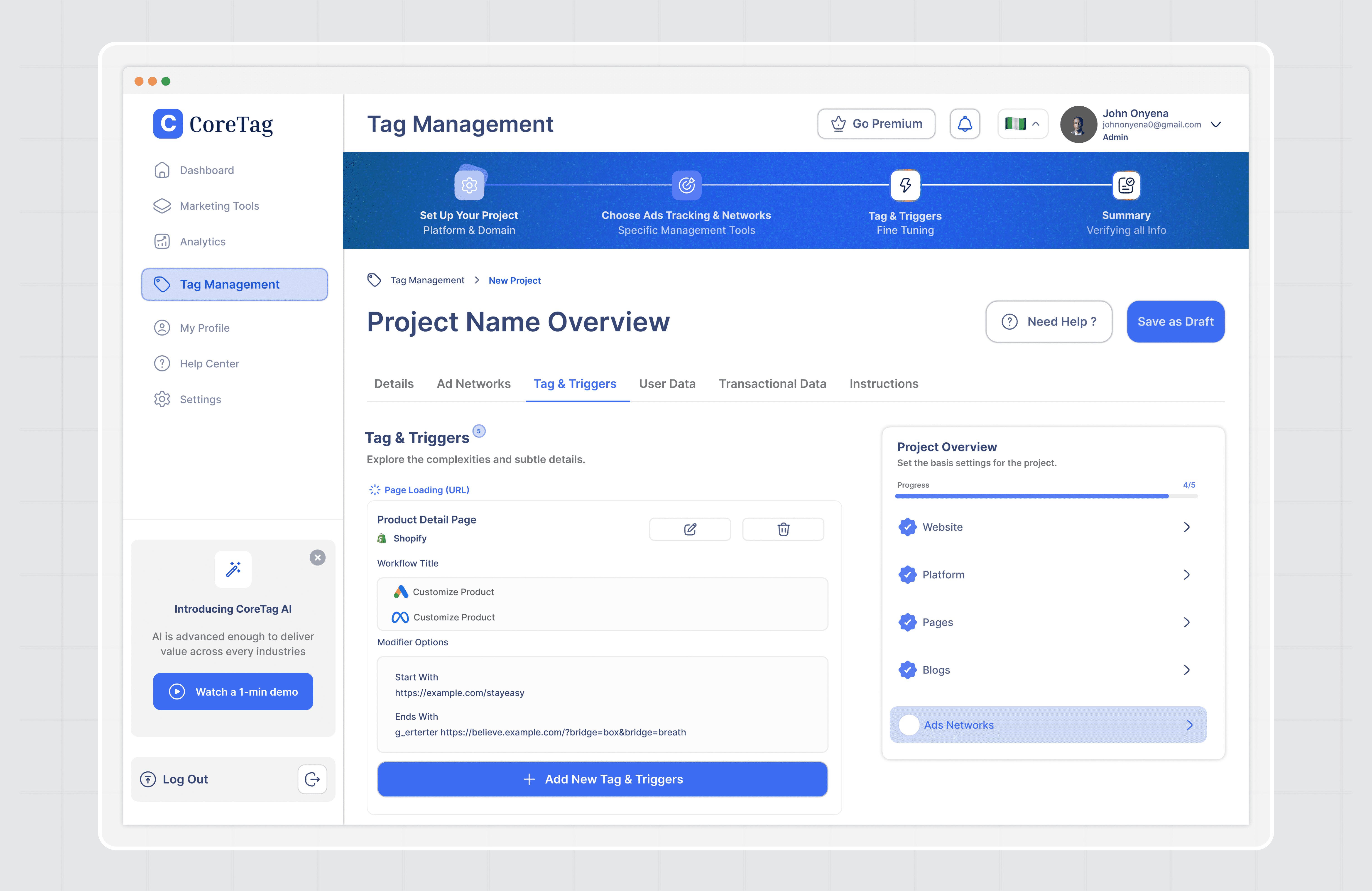Click the Meta Customize Product icon

point(400,617)
